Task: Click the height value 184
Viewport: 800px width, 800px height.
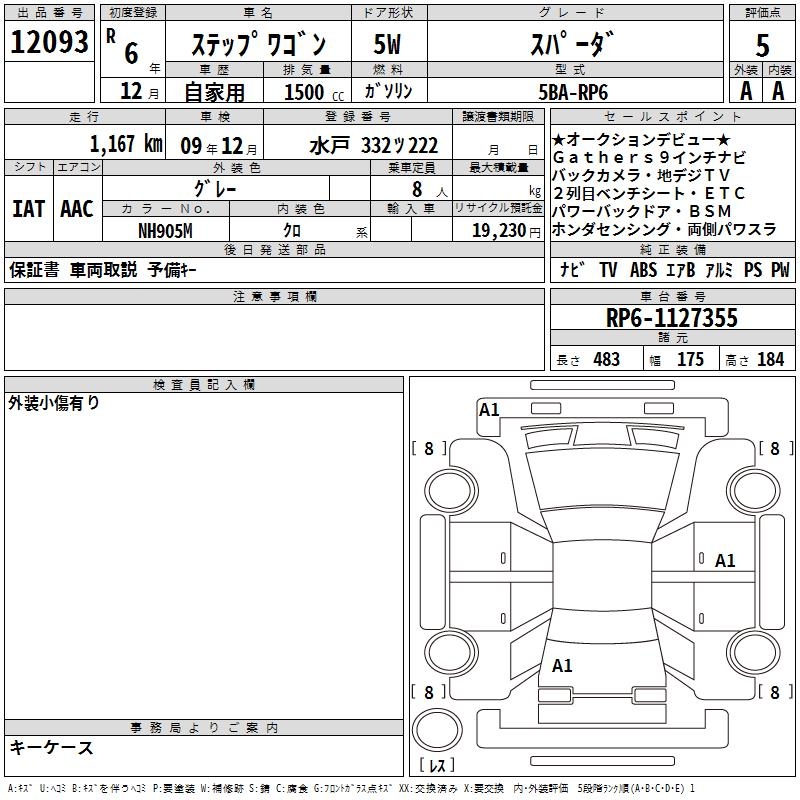Action: (770, 360)
